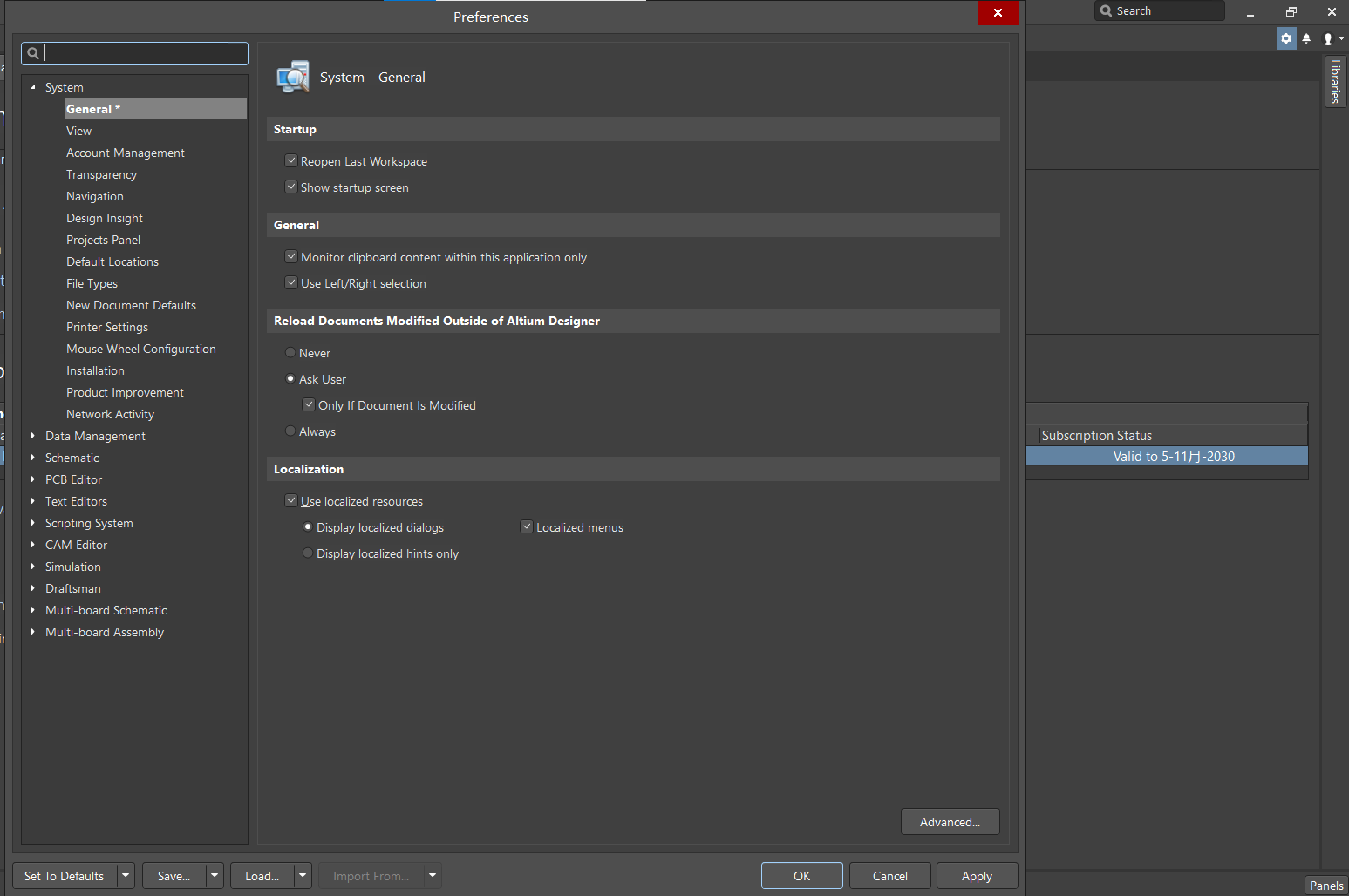Click the main window Search box
The width and height of the screenshot is (1349, 896).
click(1160, 10)
